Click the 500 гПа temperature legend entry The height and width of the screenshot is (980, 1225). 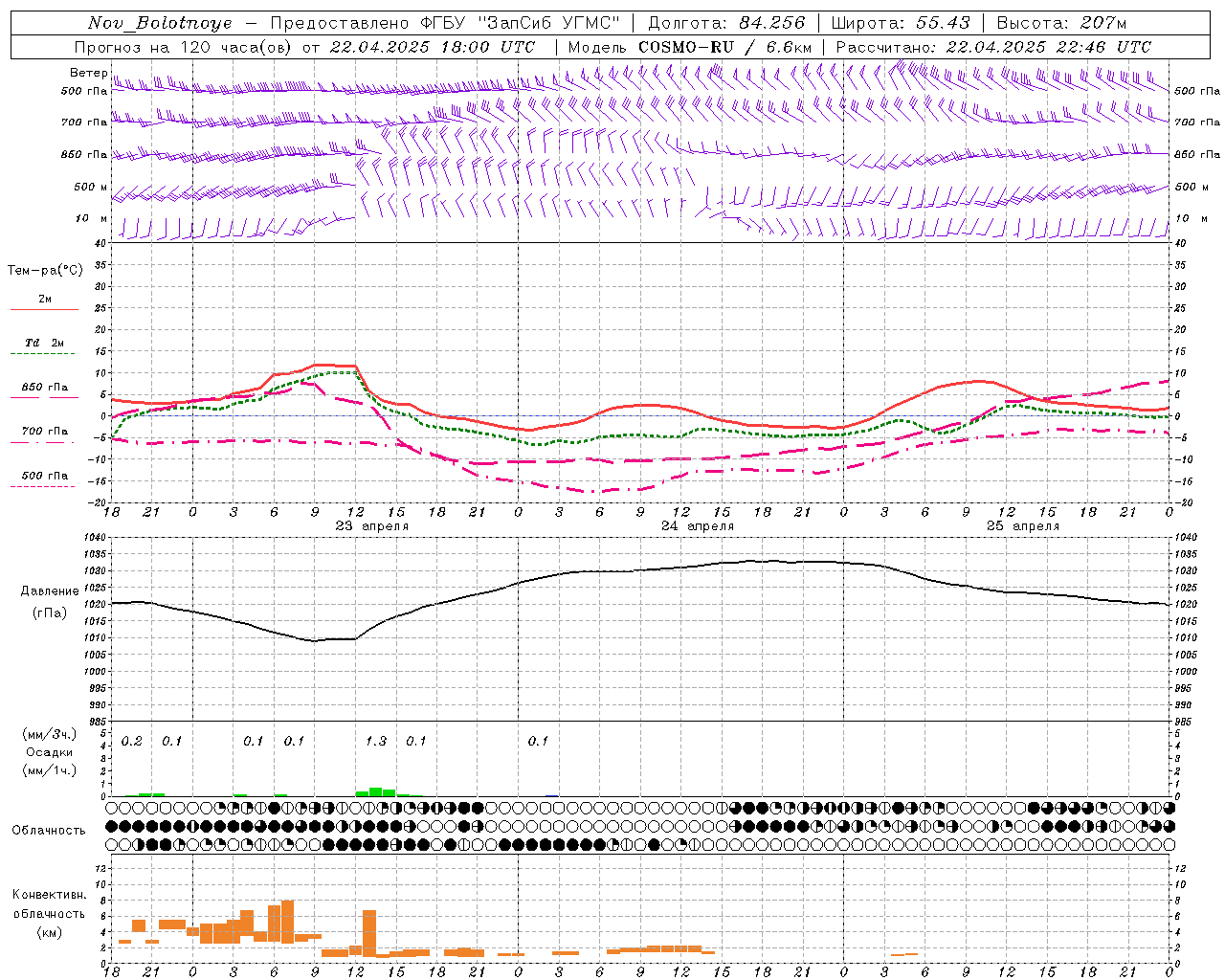point(45,476)
